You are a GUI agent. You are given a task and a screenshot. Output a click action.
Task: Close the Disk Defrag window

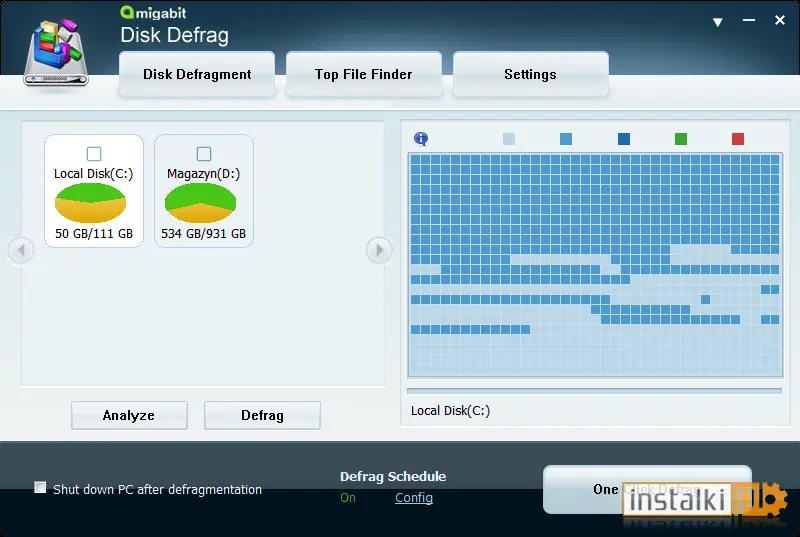click(780, 20)
